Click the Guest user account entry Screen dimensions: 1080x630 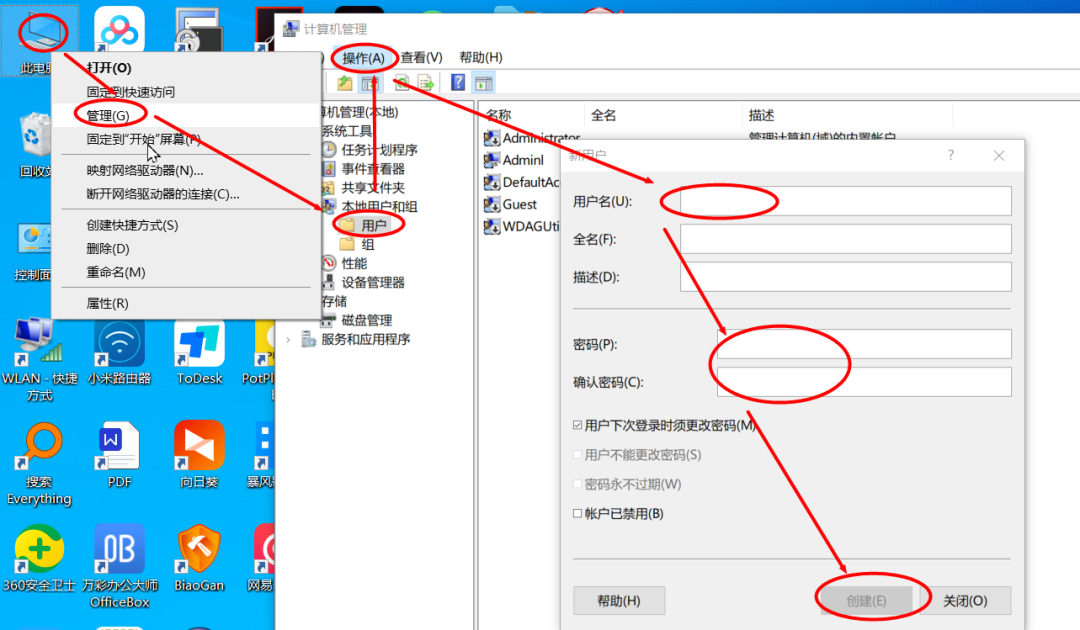coord(519,204)
